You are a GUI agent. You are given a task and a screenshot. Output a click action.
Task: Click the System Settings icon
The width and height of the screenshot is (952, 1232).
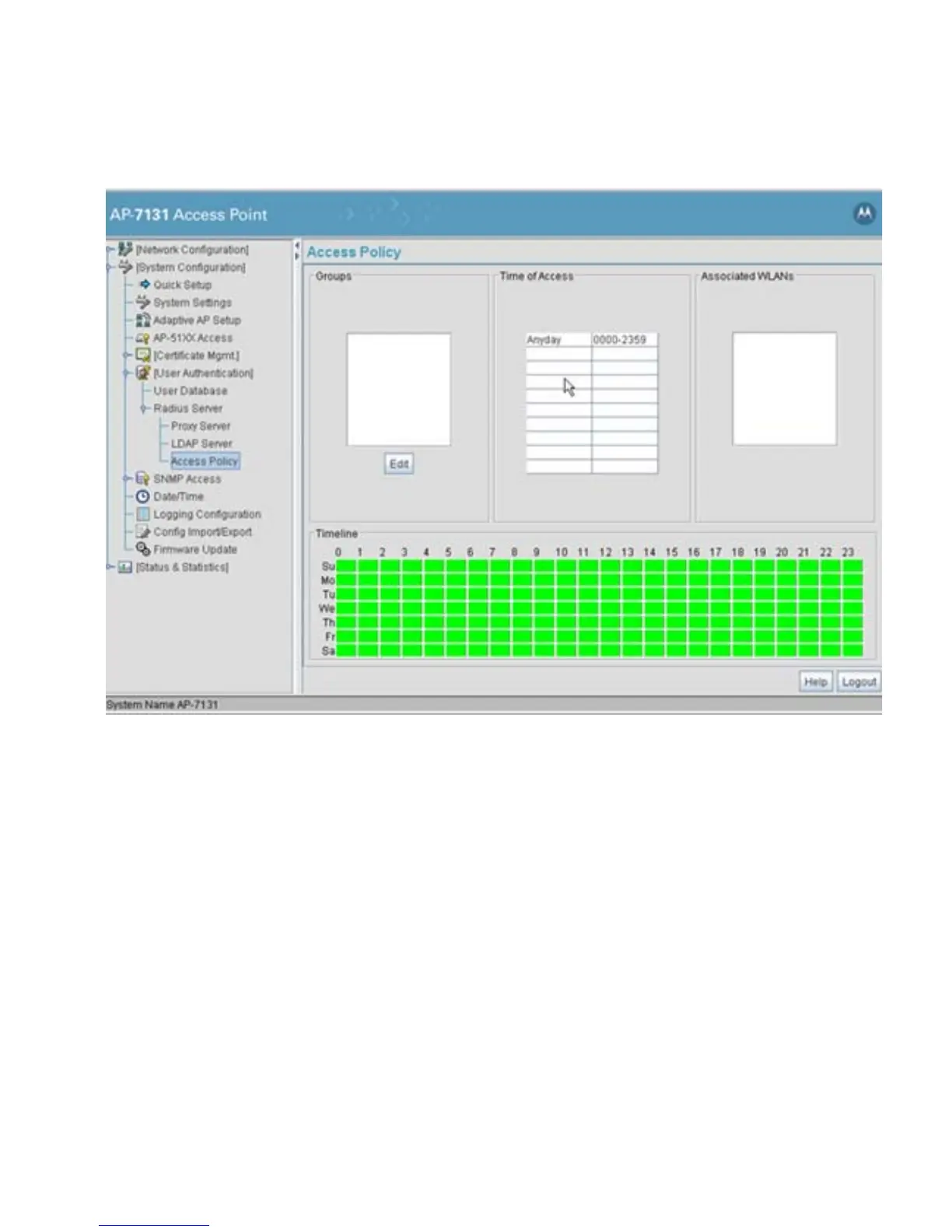143,302
